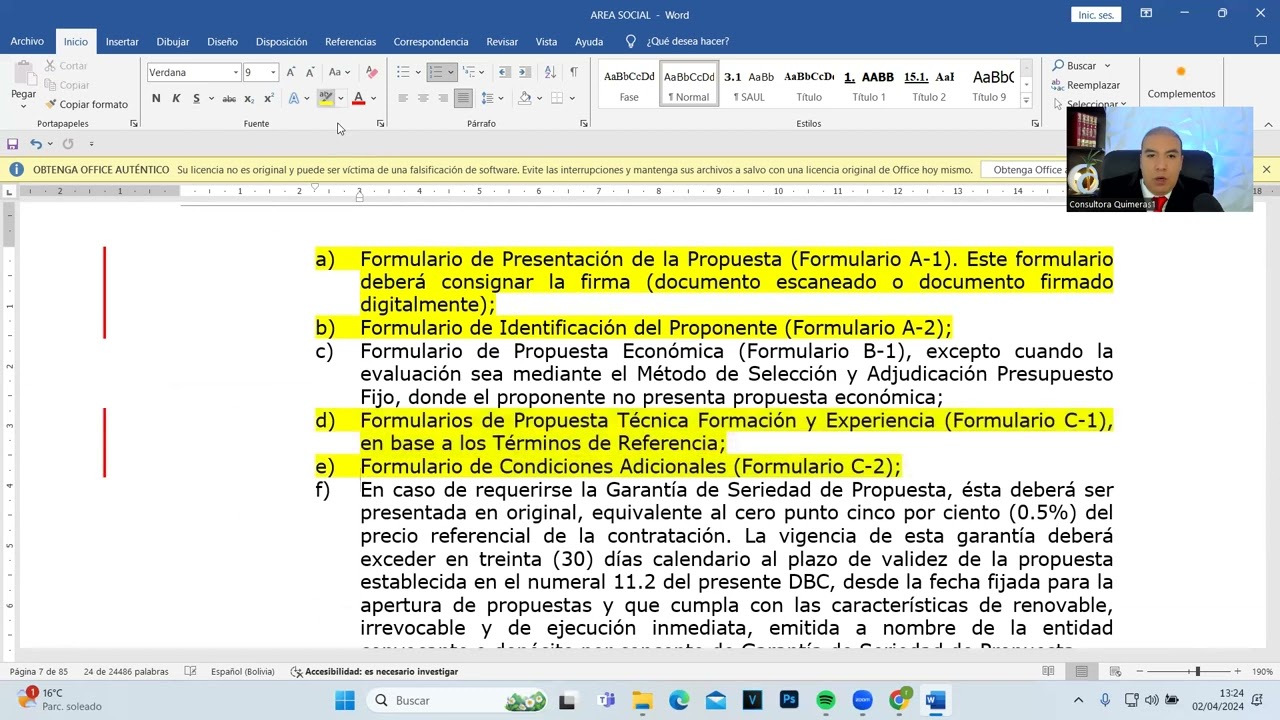Toggle subscript formatting

tap(249, 98)
